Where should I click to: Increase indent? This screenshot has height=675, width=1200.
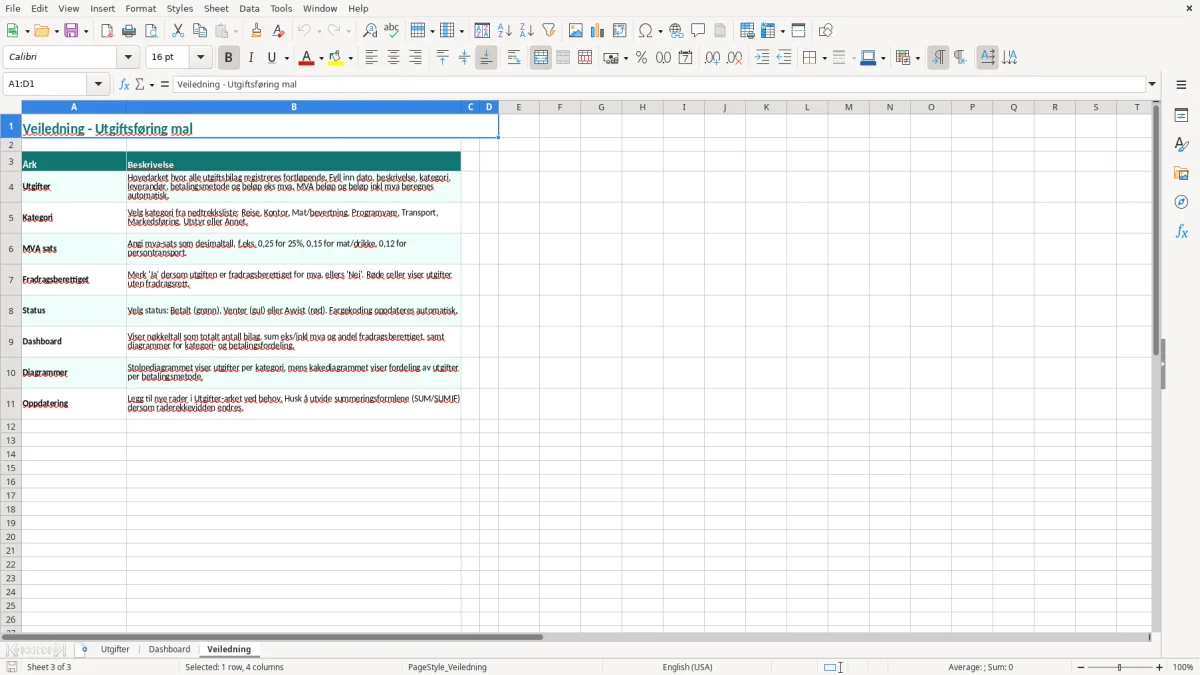[x=762, y=58]
